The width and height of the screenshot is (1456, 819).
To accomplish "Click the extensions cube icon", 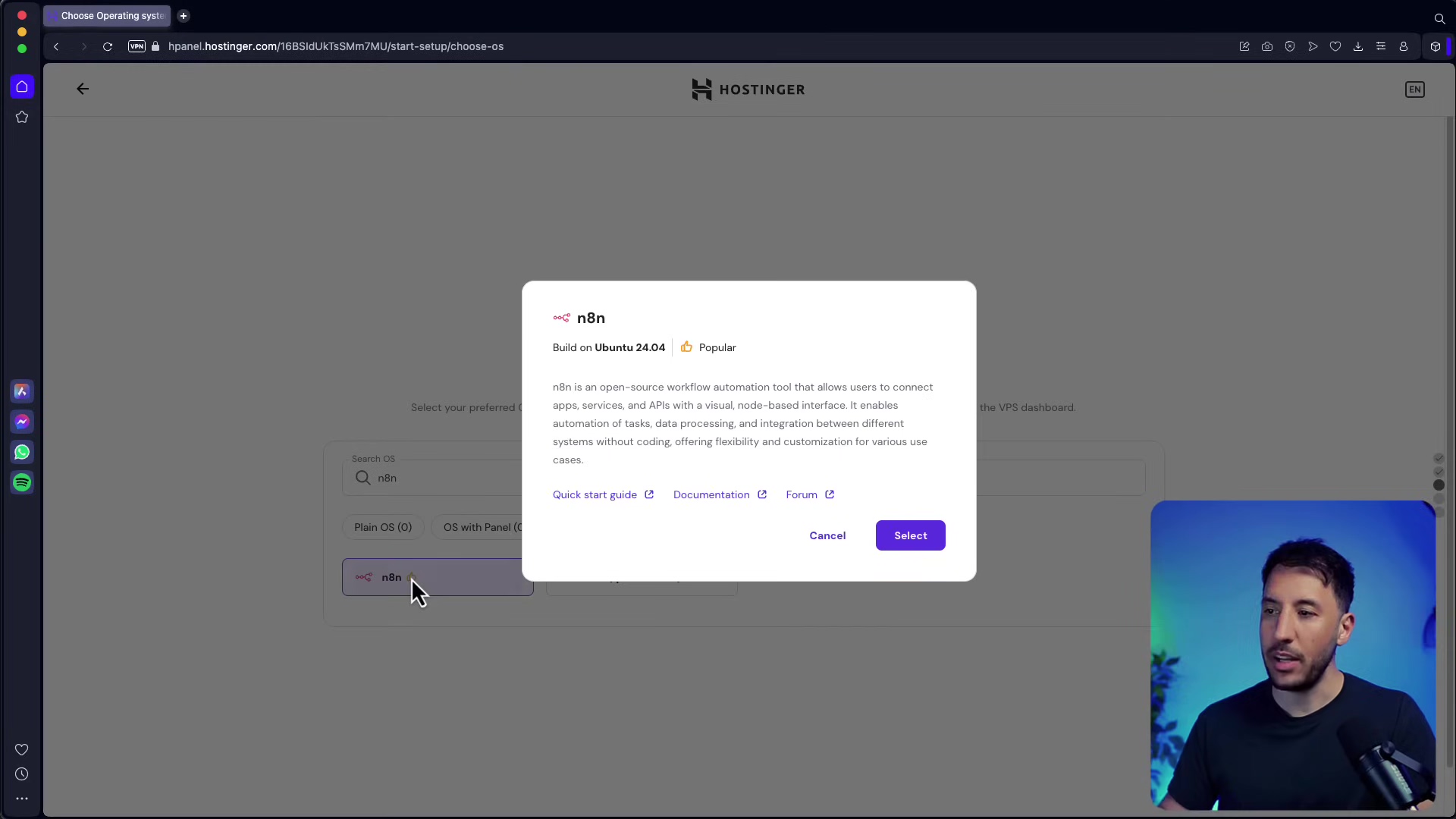I will (1436, 46).
